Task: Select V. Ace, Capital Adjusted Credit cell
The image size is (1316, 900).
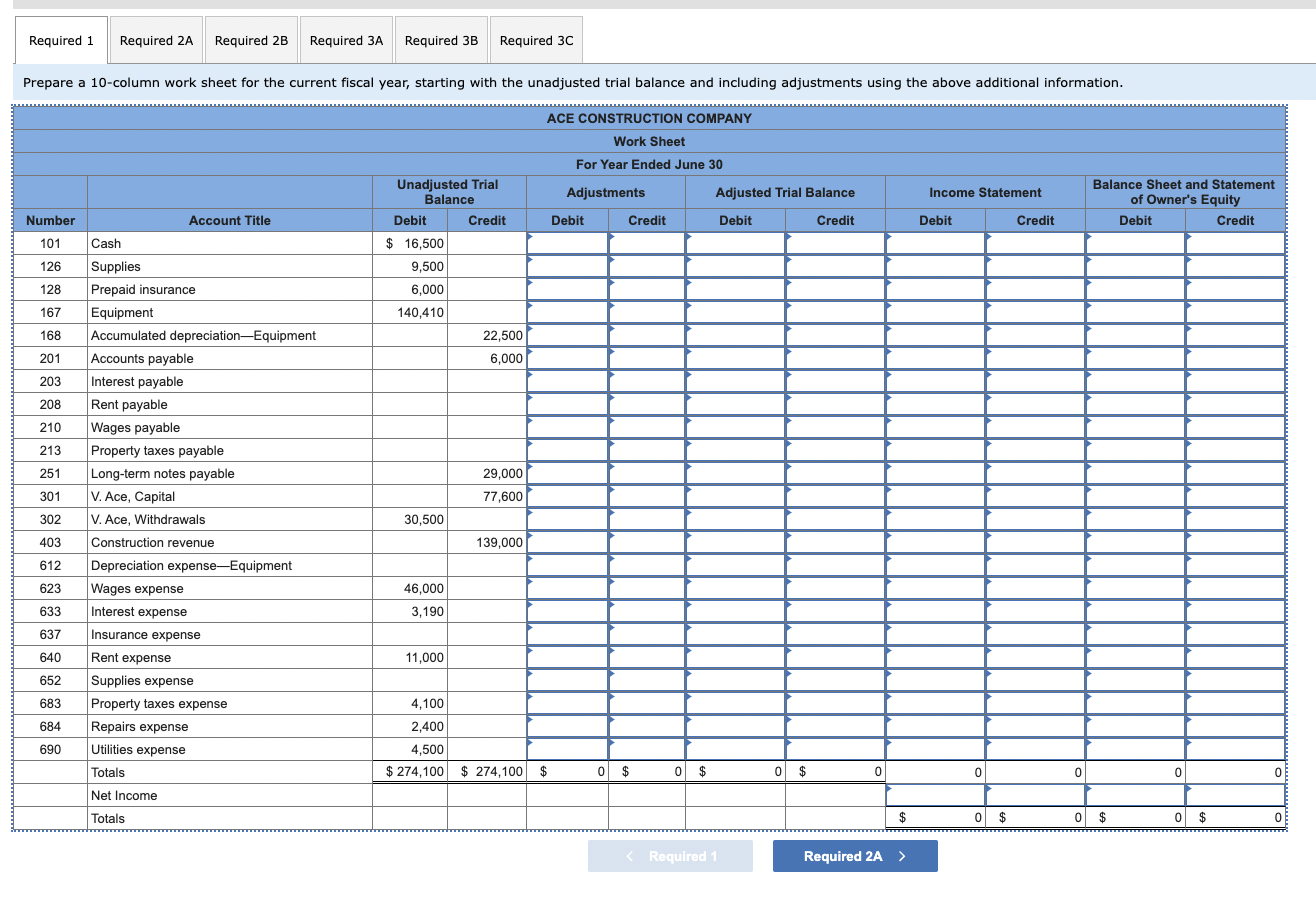Action: (835, 496)
